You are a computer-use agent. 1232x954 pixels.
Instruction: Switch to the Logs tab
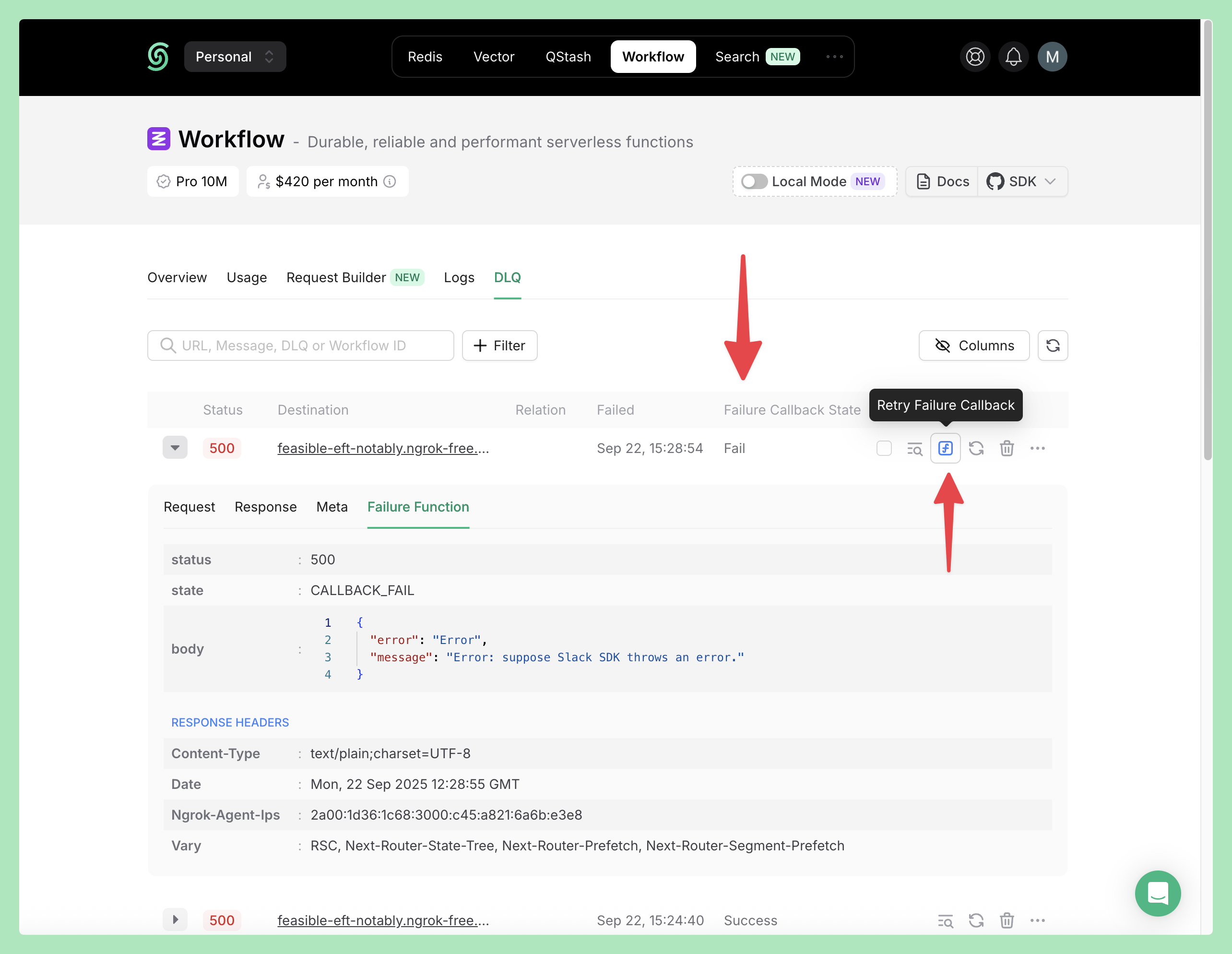[459, 277]
